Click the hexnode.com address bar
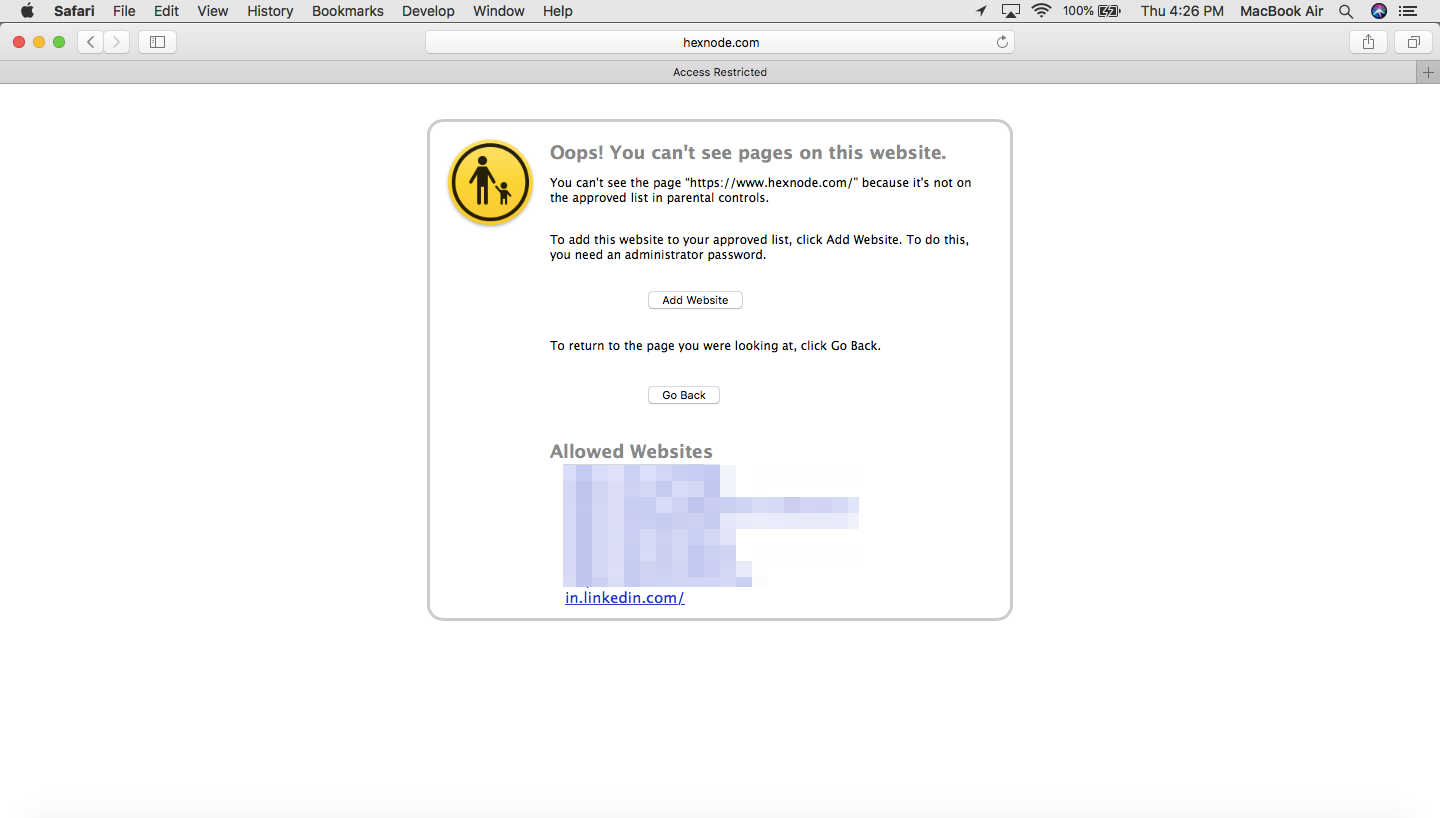 pos(720,42)
